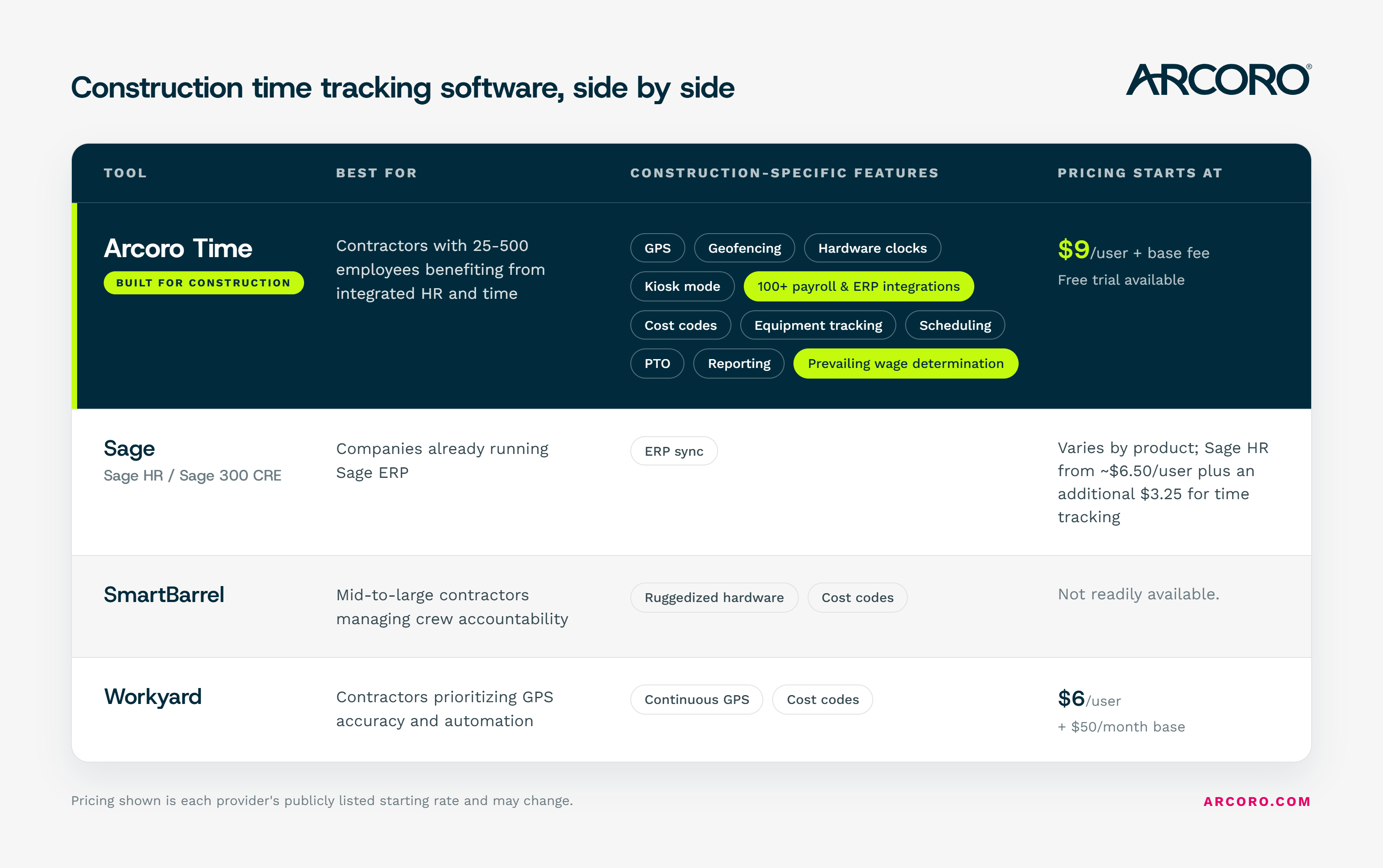
Task: Select the Prevailing wage determination tag
Action: point(906,364)
